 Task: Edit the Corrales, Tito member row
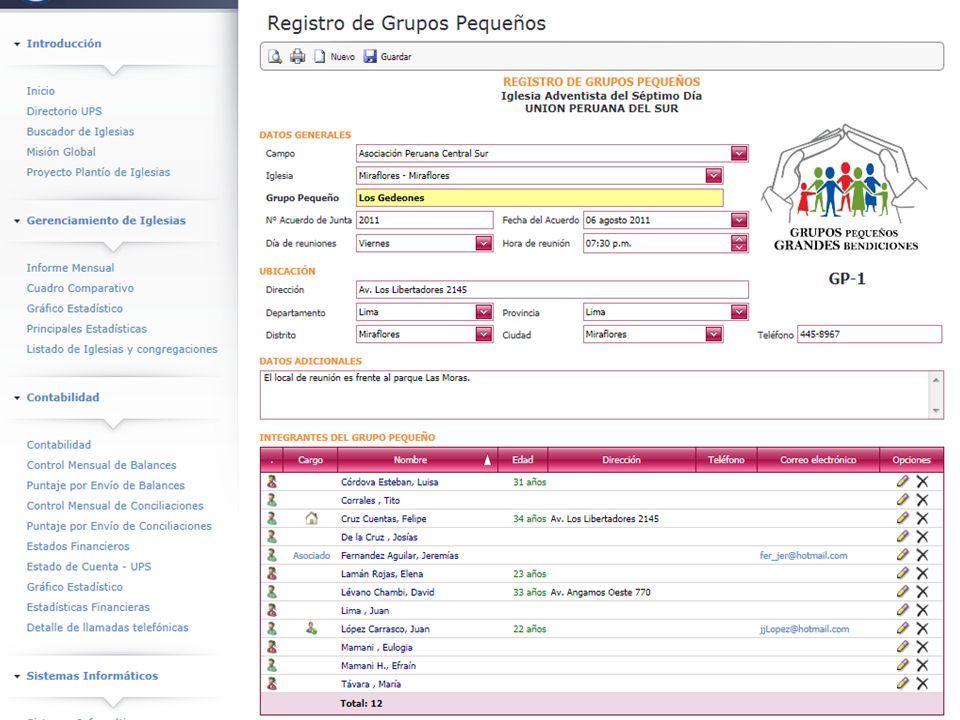[x=902, y=500]
